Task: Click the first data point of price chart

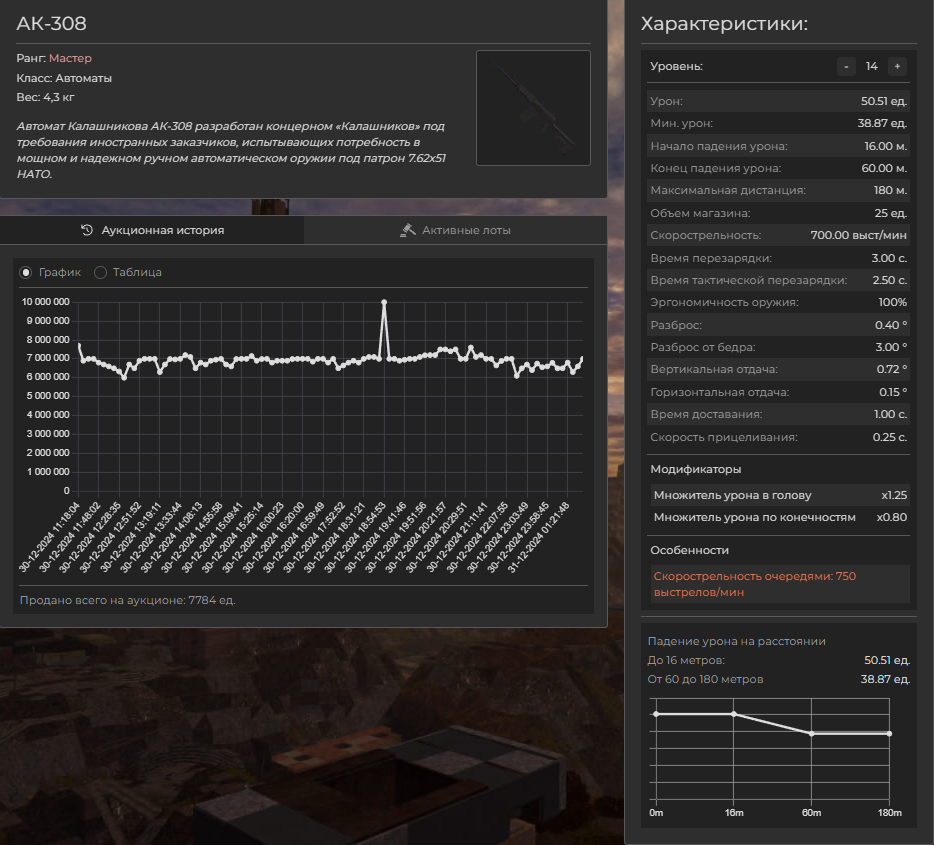Action: (x=79, y=345)
